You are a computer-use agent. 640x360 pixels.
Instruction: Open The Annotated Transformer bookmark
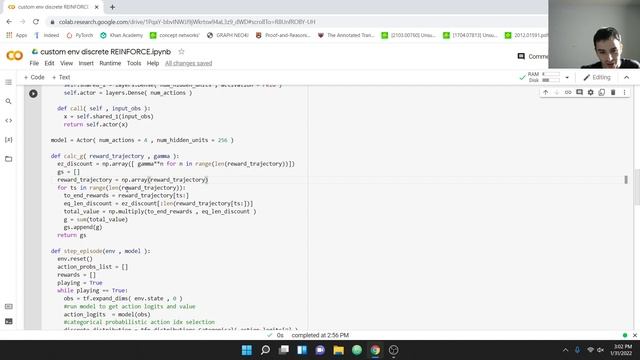click(346, 36)
